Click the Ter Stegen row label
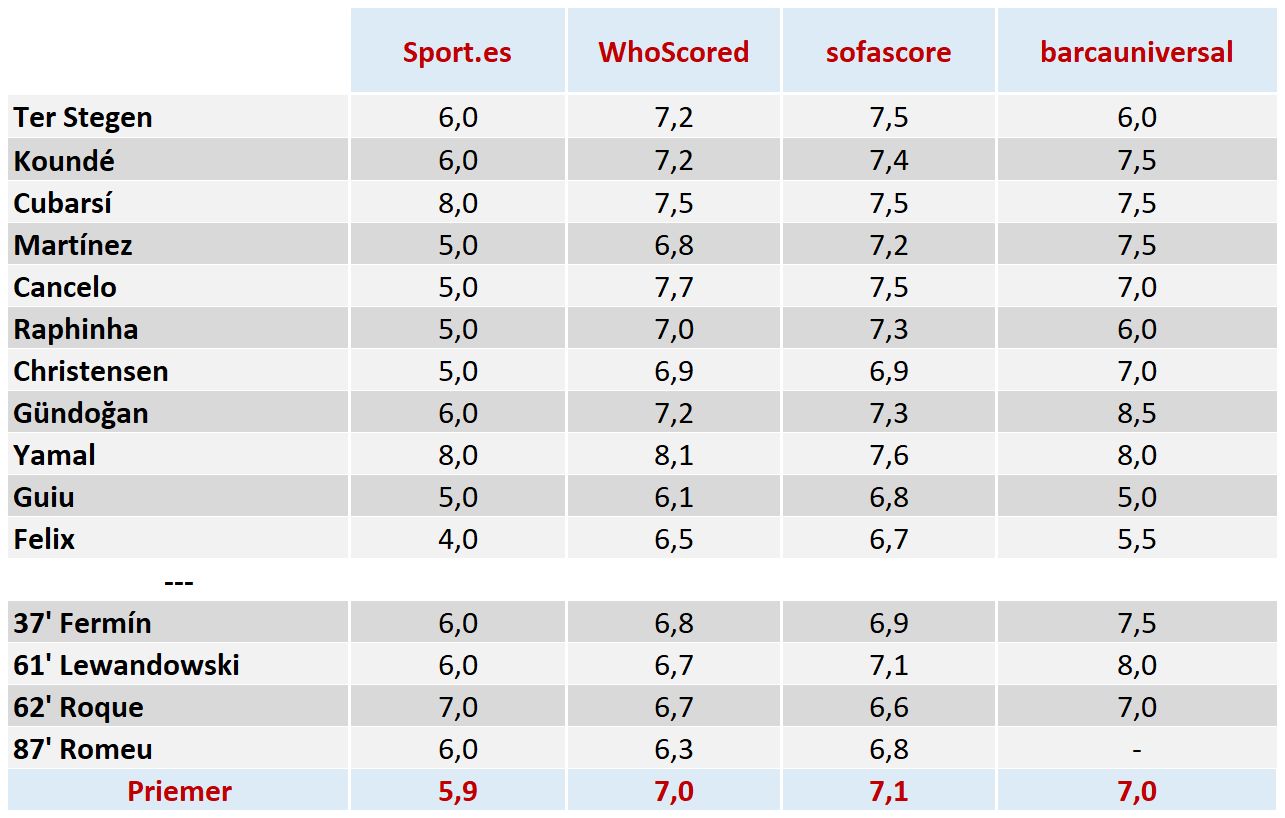The height and width of the screenshot is (818, 1285). pyautogui.click(x=83, y=117)
